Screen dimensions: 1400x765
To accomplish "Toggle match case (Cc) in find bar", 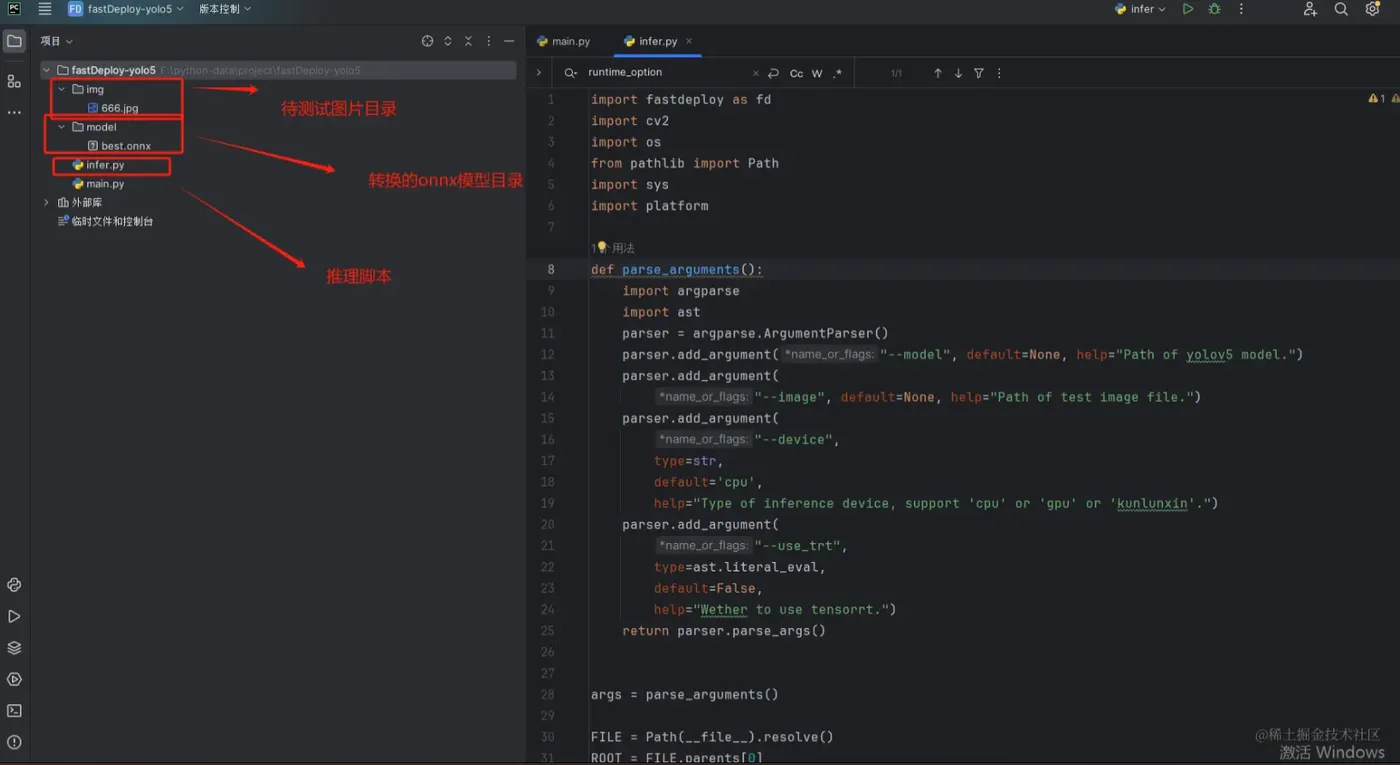I will tap(796, 73).
